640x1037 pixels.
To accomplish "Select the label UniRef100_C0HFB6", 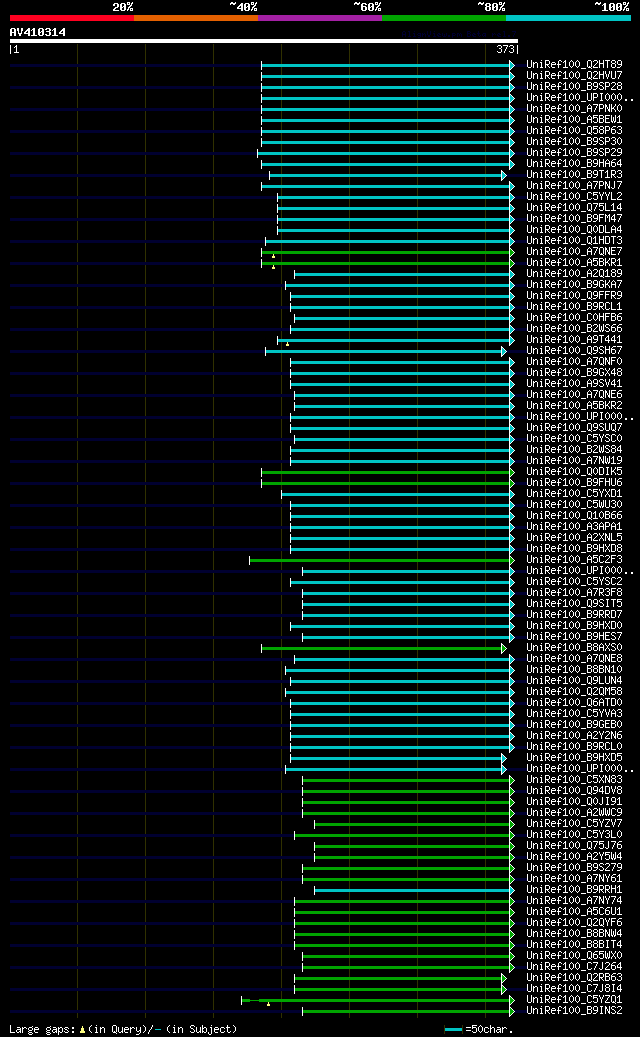I will pyautogui.click(x=574, y=317).
